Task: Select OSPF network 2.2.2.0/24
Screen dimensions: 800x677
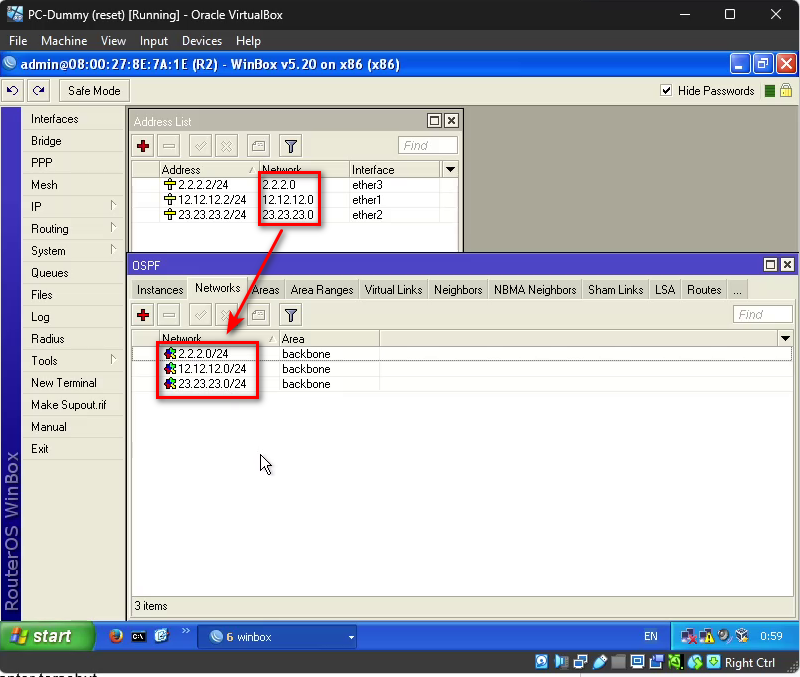Action: pyautogui.click(x=462, y=354)
